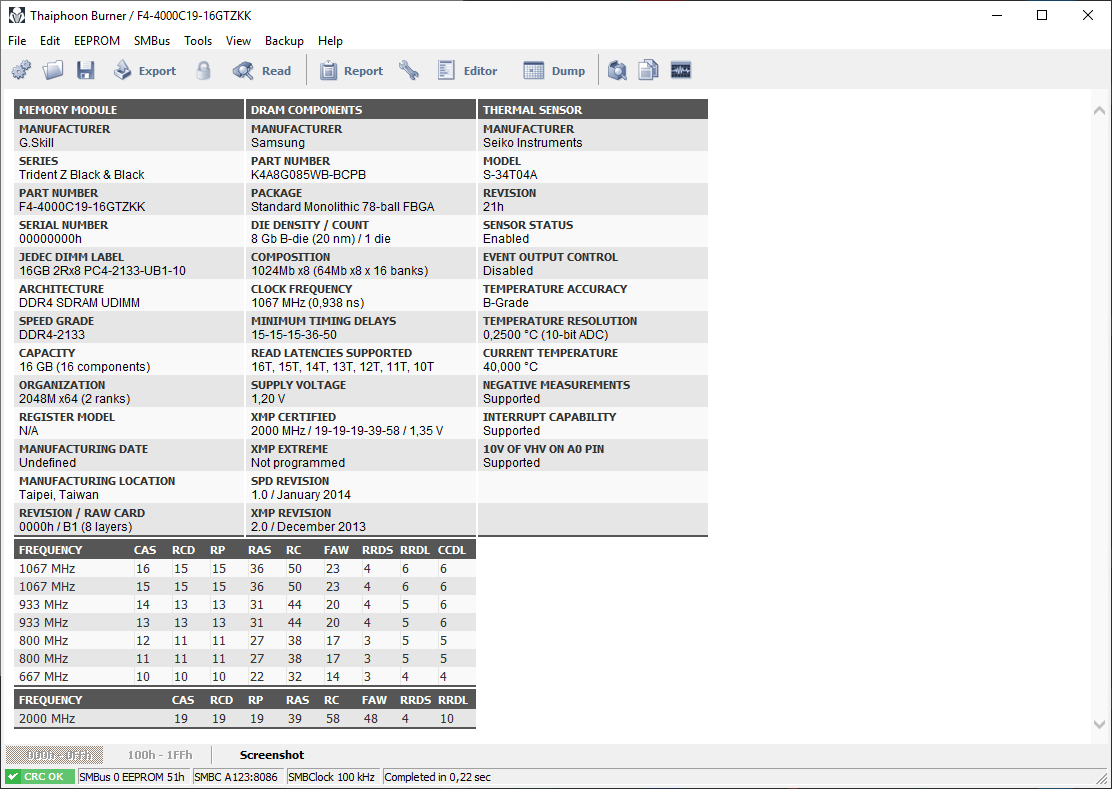Click the XMP revision 2.0 / December 2013

308,527
